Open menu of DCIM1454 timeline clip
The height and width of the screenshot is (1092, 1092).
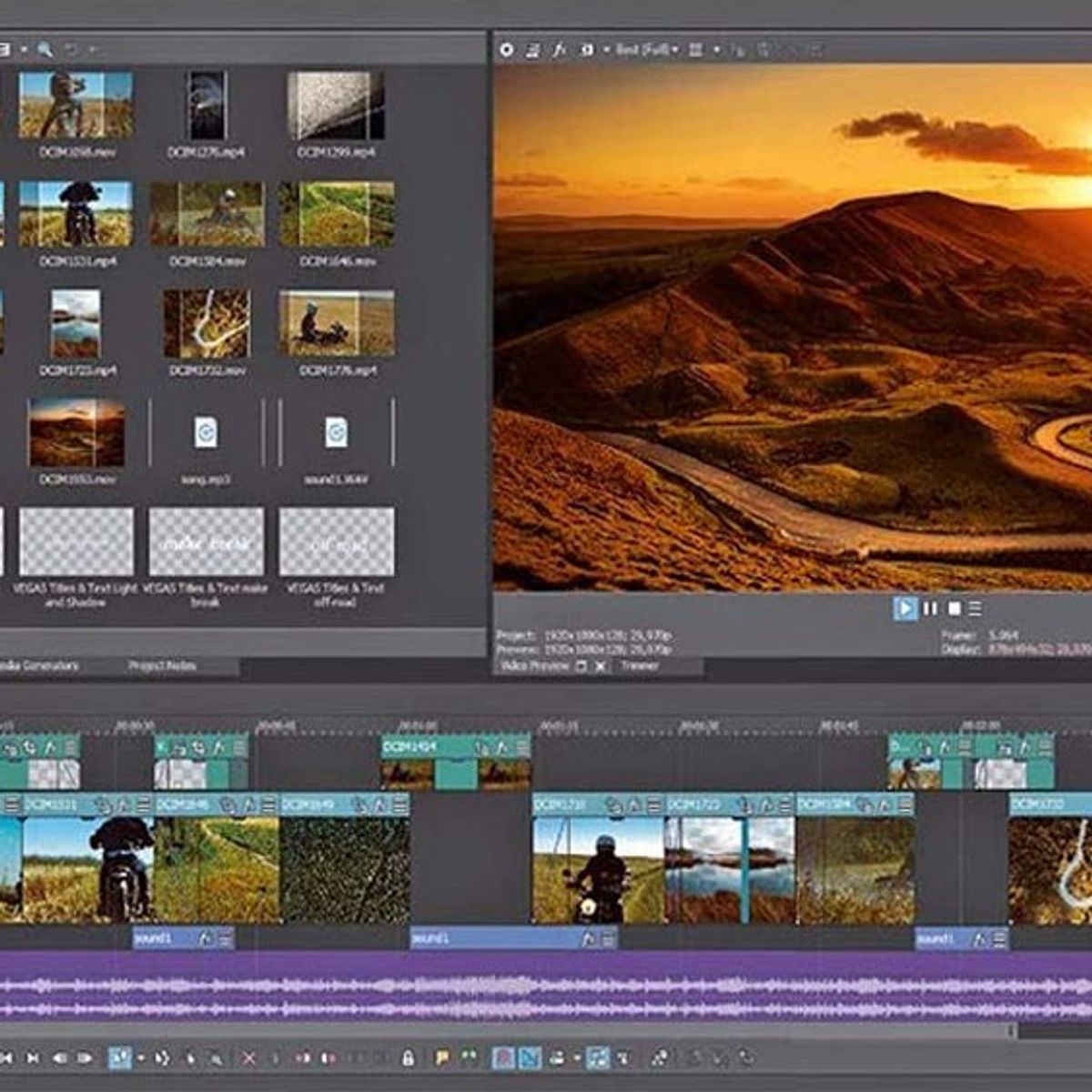[x=522, y=747]
